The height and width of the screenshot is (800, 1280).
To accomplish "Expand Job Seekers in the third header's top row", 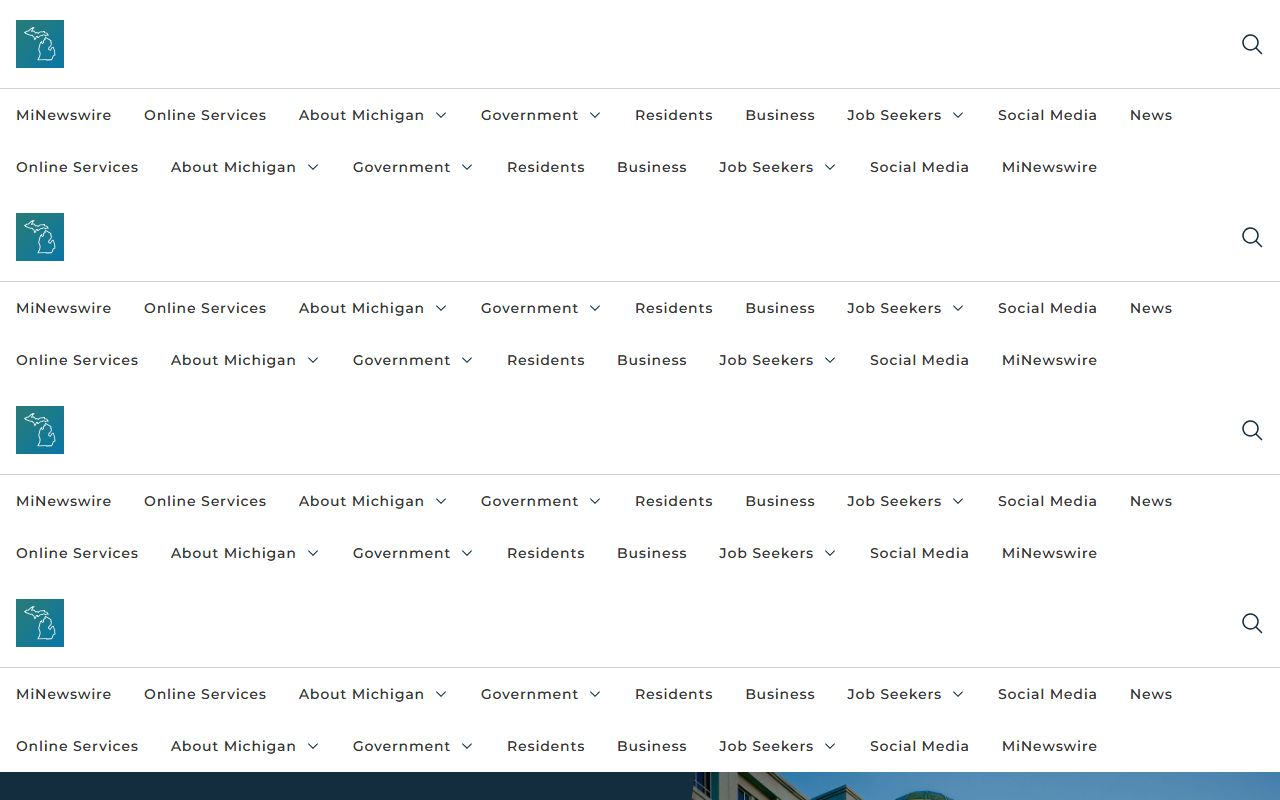I will pos(958,501).
